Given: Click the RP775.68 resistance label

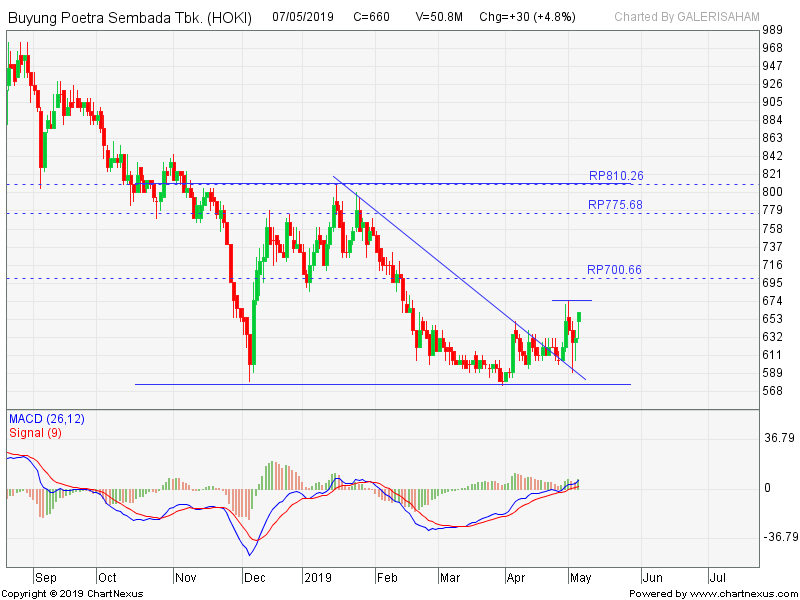Looking at the screenshot, I should [615, 205].
